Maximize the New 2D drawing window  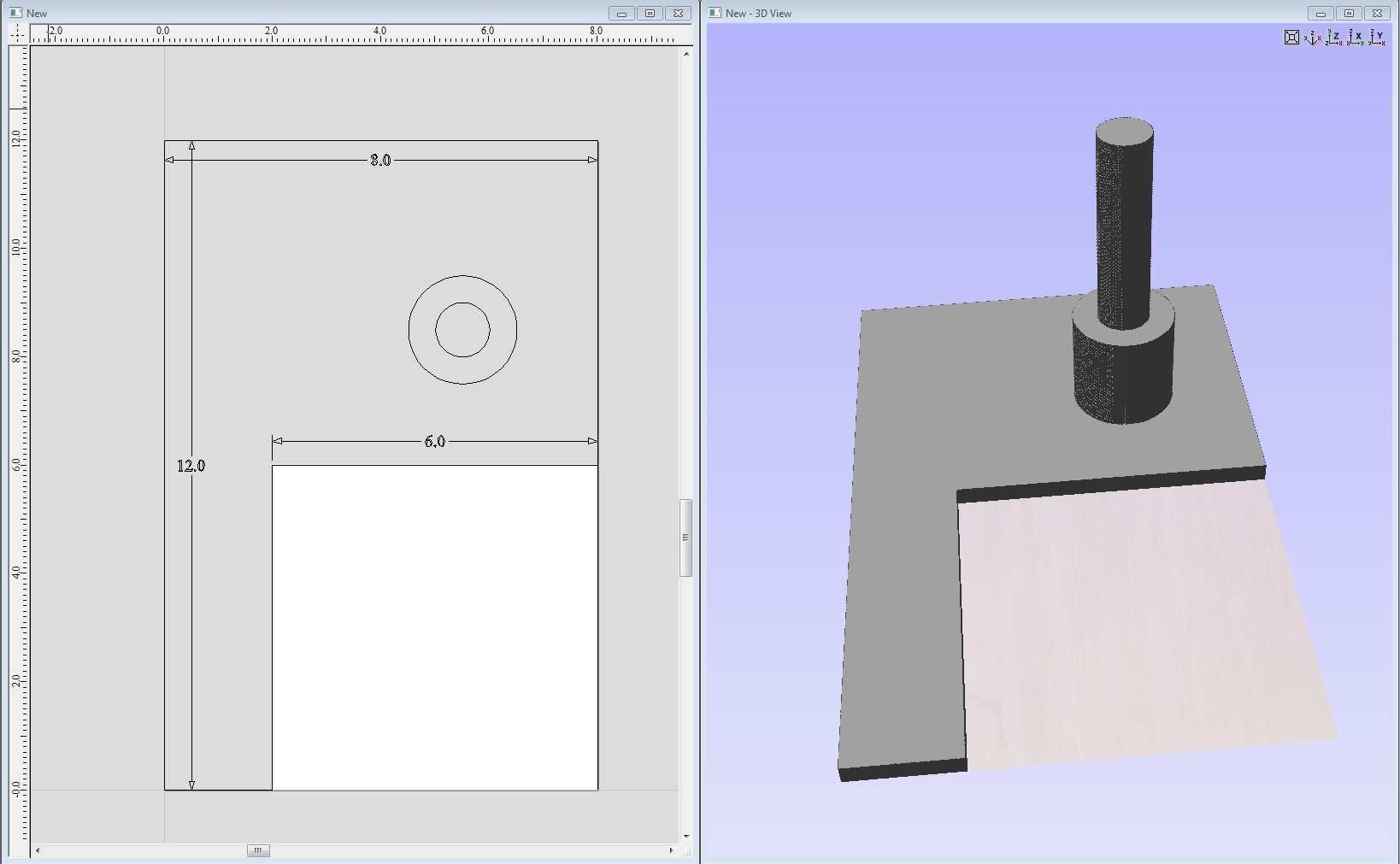pyautogui.click(x=650, y=13)
